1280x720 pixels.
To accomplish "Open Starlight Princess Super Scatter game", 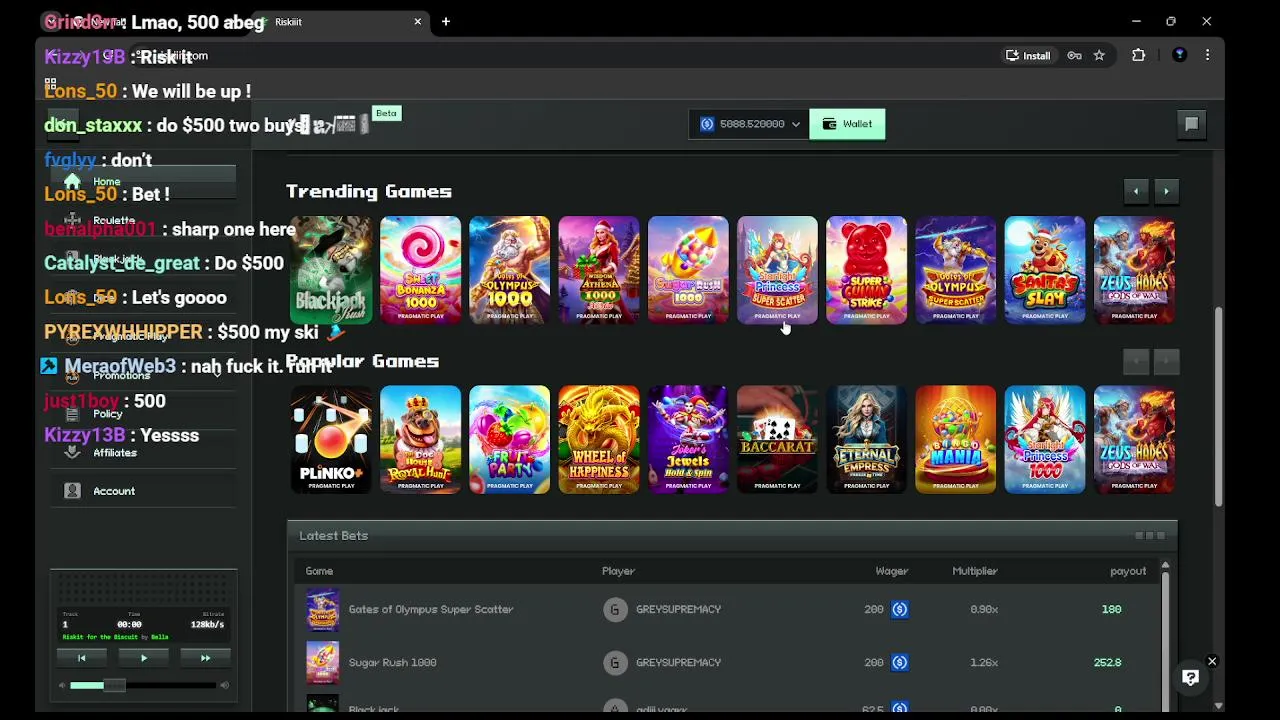I will [777, 270].
